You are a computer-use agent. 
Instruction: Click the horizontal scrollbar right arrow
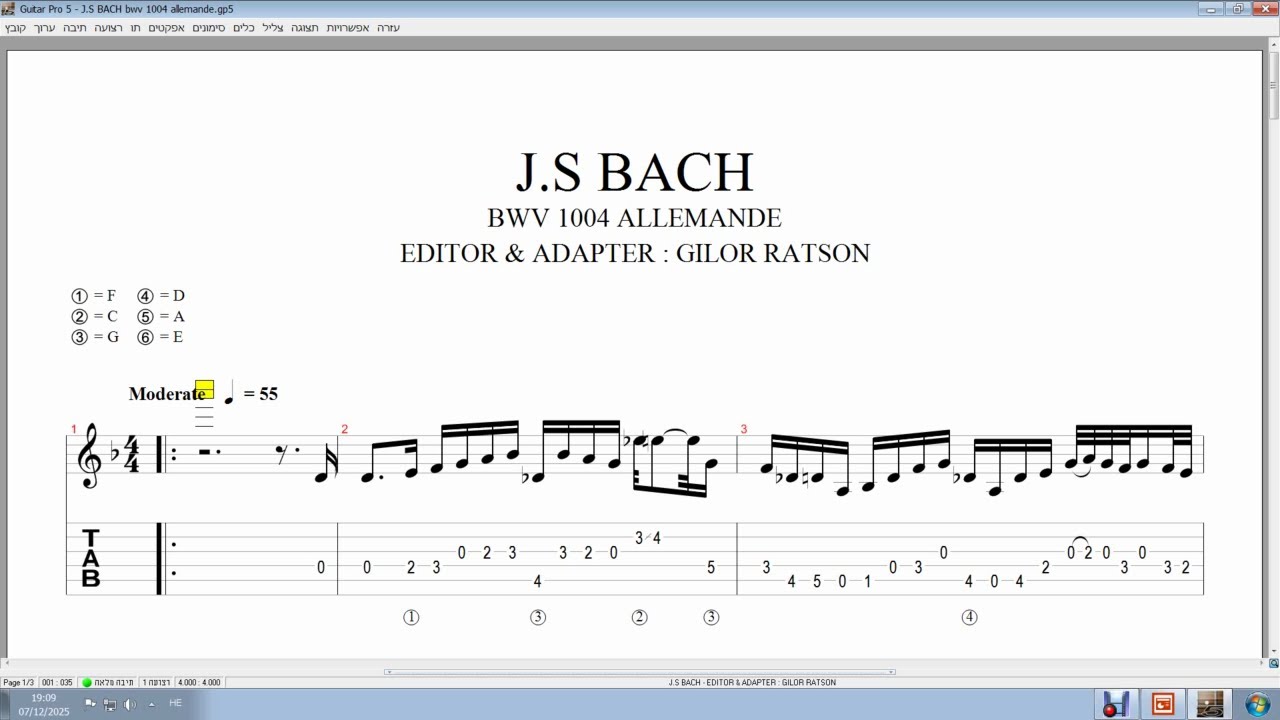pos(1263,663)
